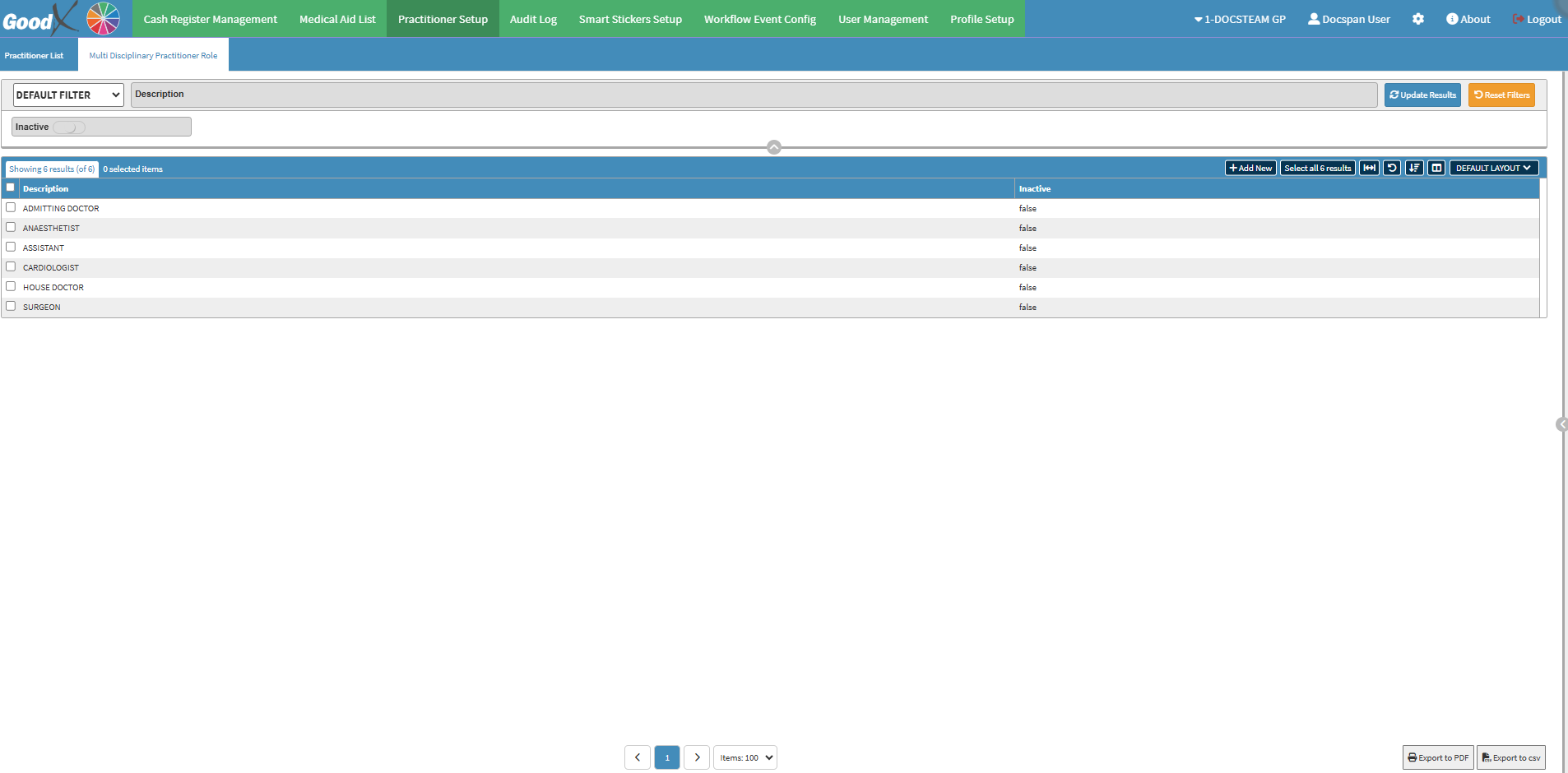Open the Items per page dropdown
The image size is (1568, 773).
tap(745, 757)
